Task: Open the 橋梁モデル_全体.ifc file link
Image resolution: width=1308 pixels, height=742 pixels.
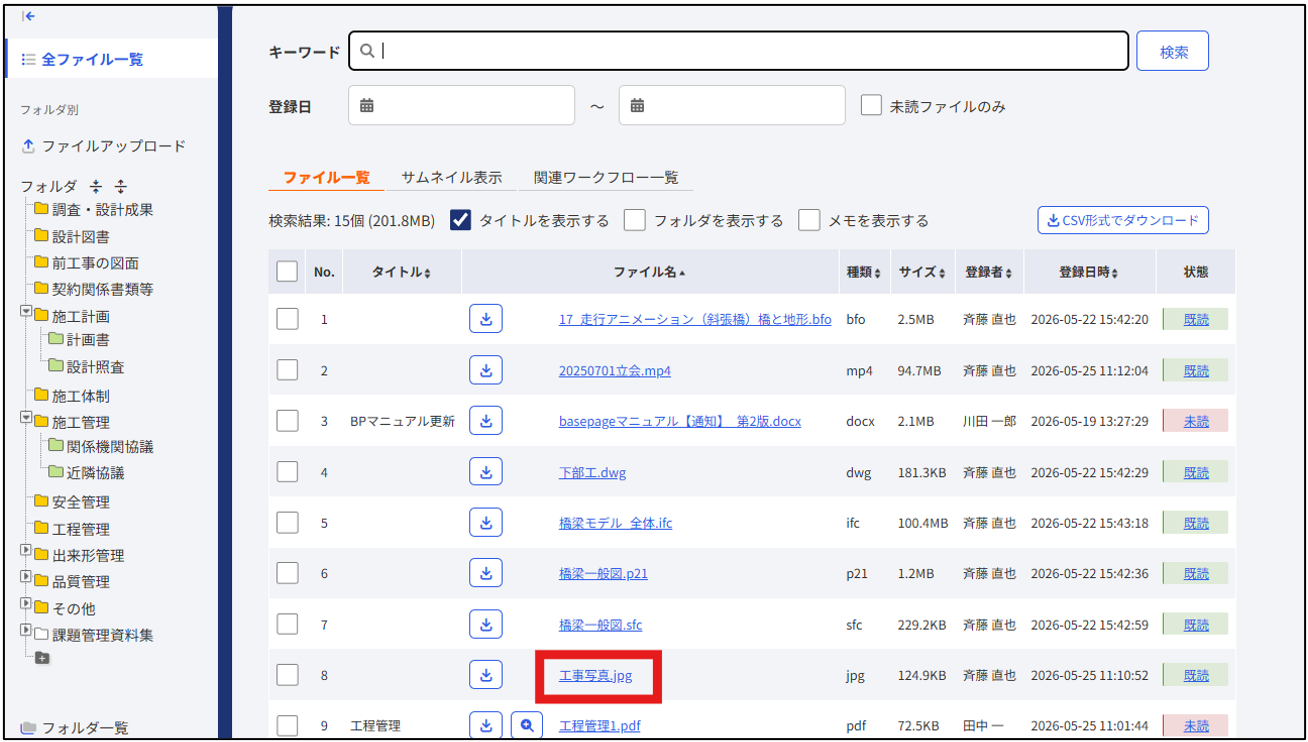Action: click(x=616, y=523)
